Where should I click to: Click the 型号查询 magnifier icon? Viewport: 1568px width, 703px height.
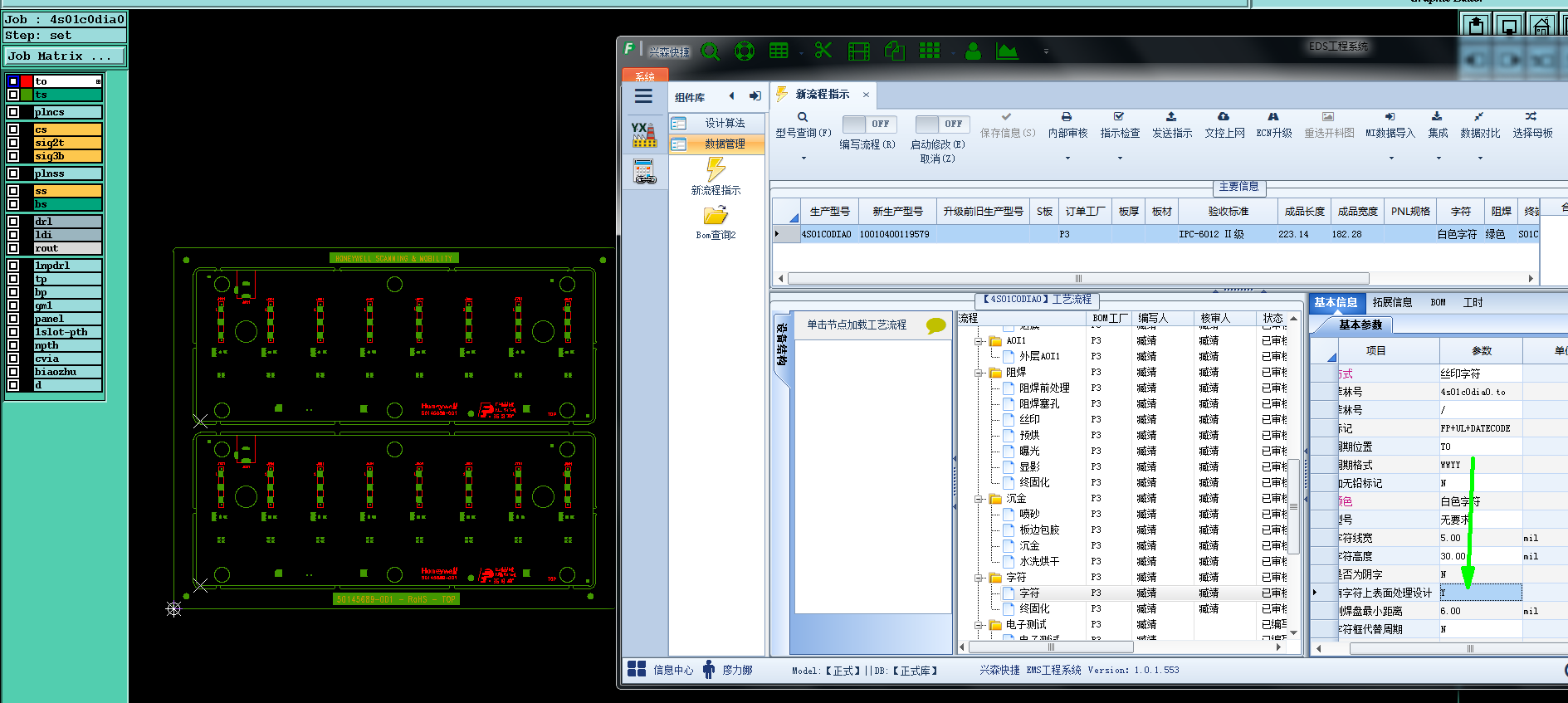tap(803, 117)
